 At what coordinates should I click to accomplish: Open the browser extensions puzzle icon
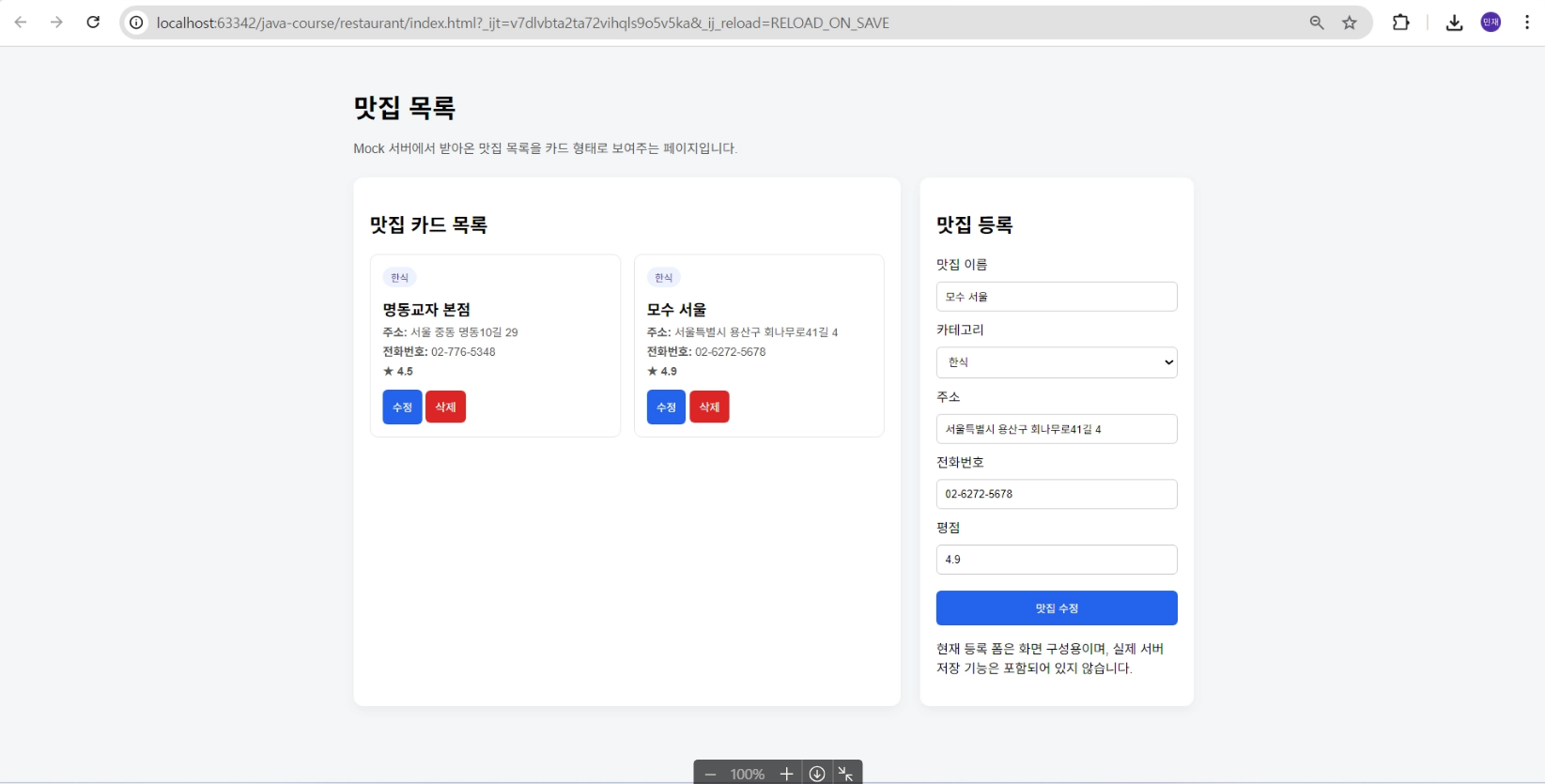pyautogui.click(x=1400, y=23)
